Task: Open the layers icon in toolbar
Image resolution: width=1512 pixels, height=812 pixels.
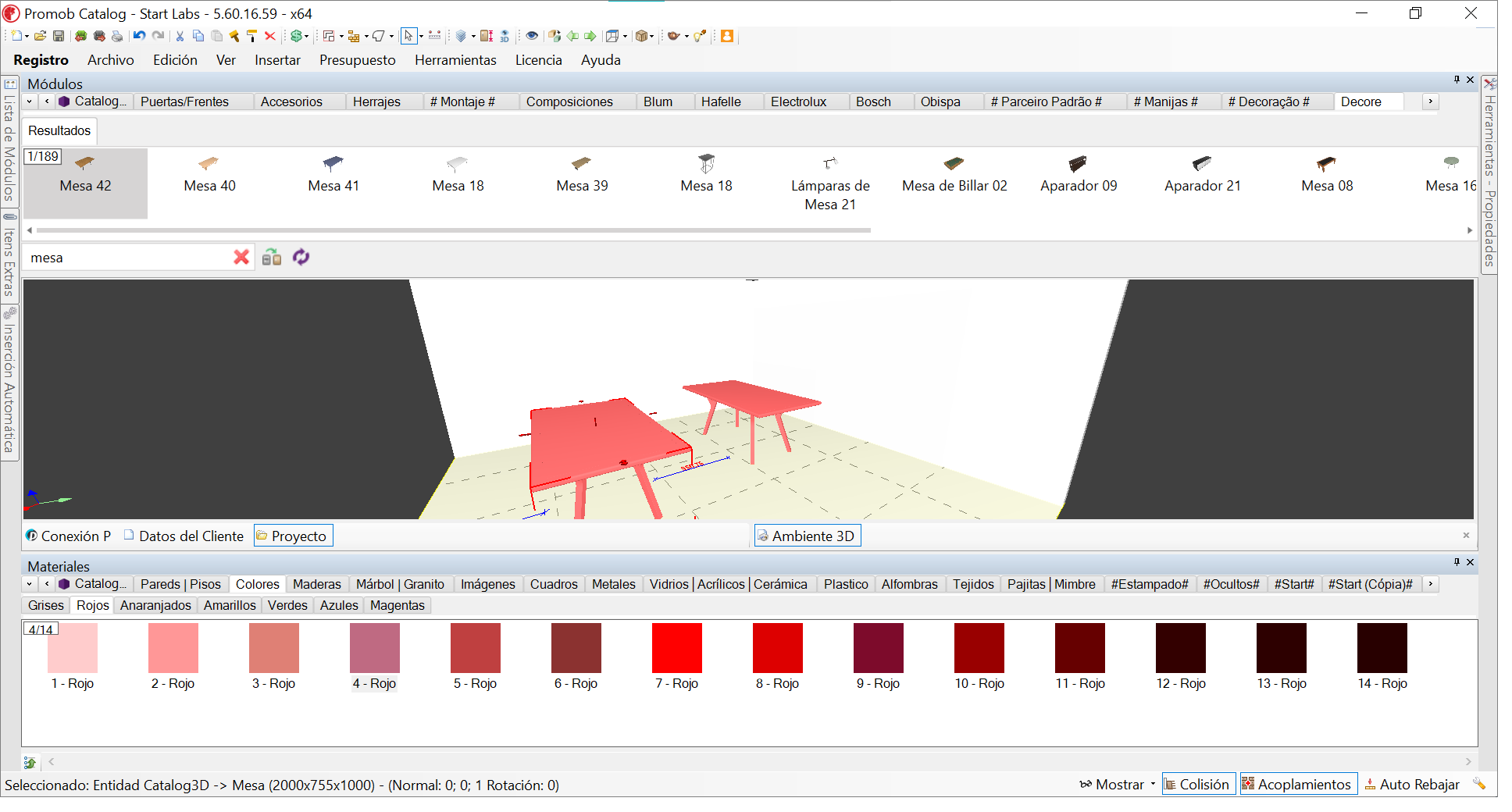Action: pyautogui.click(x=461, y=36)
